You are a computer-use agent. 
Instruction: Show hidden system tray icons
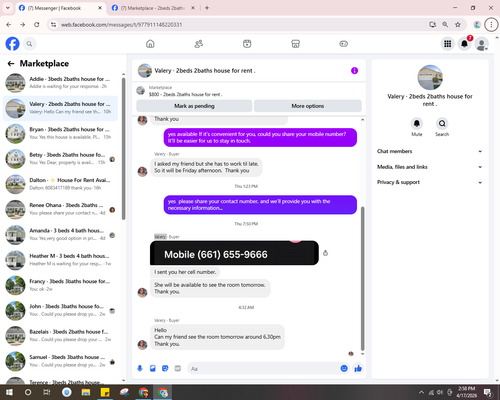click(x=421, y=392)
